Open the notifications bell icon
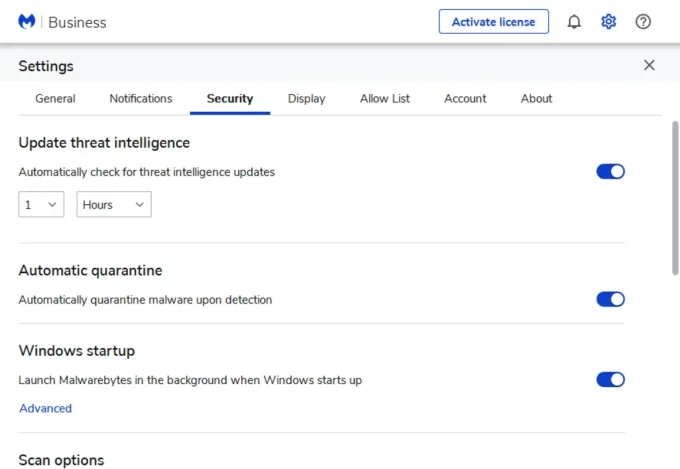680x469 pixels. point(574,22)
